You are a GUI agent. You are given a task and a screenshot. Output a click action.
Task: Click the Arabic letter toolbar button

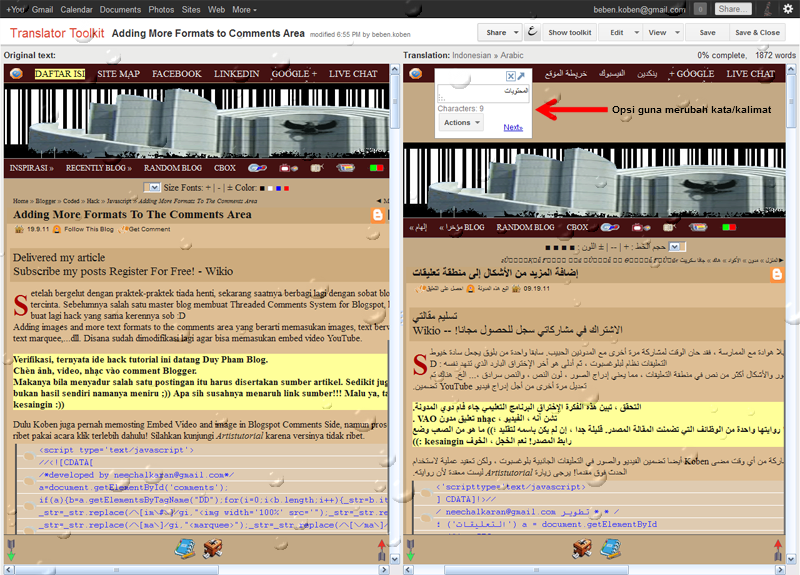point(532,32)
